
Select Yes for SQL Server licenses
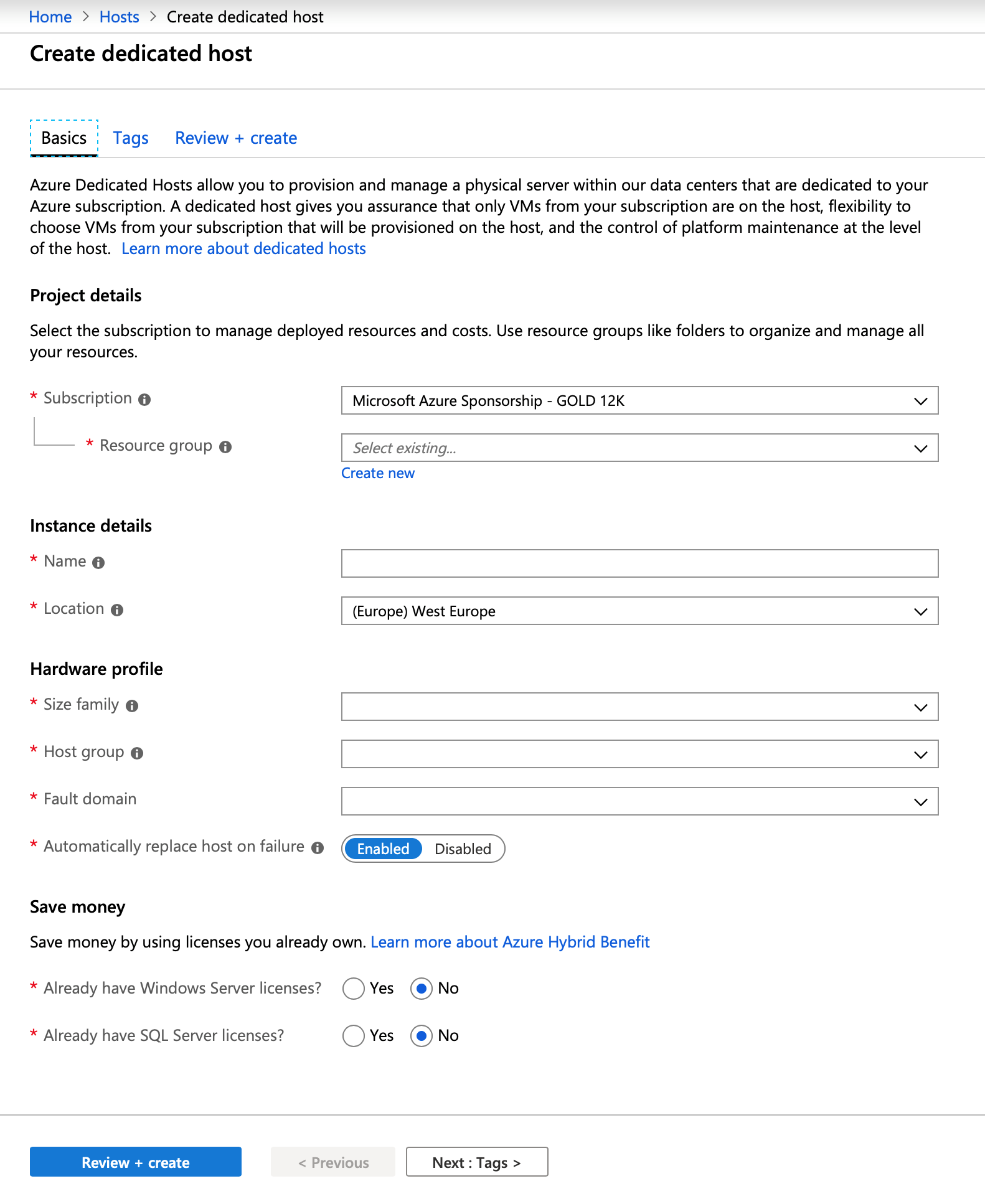(x=354, y=1036)
